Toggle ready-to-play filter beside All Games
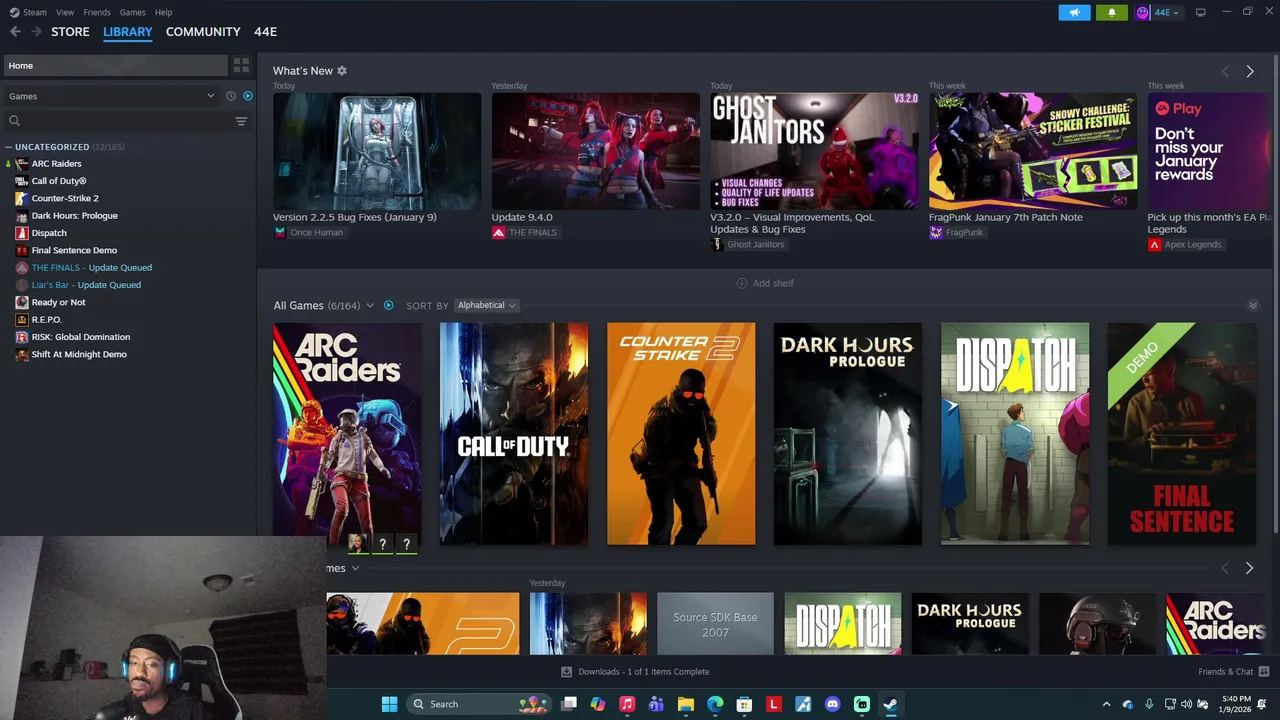Image resolution: width=1280 pixels, height=720 pixels. (x=389, y=305)
